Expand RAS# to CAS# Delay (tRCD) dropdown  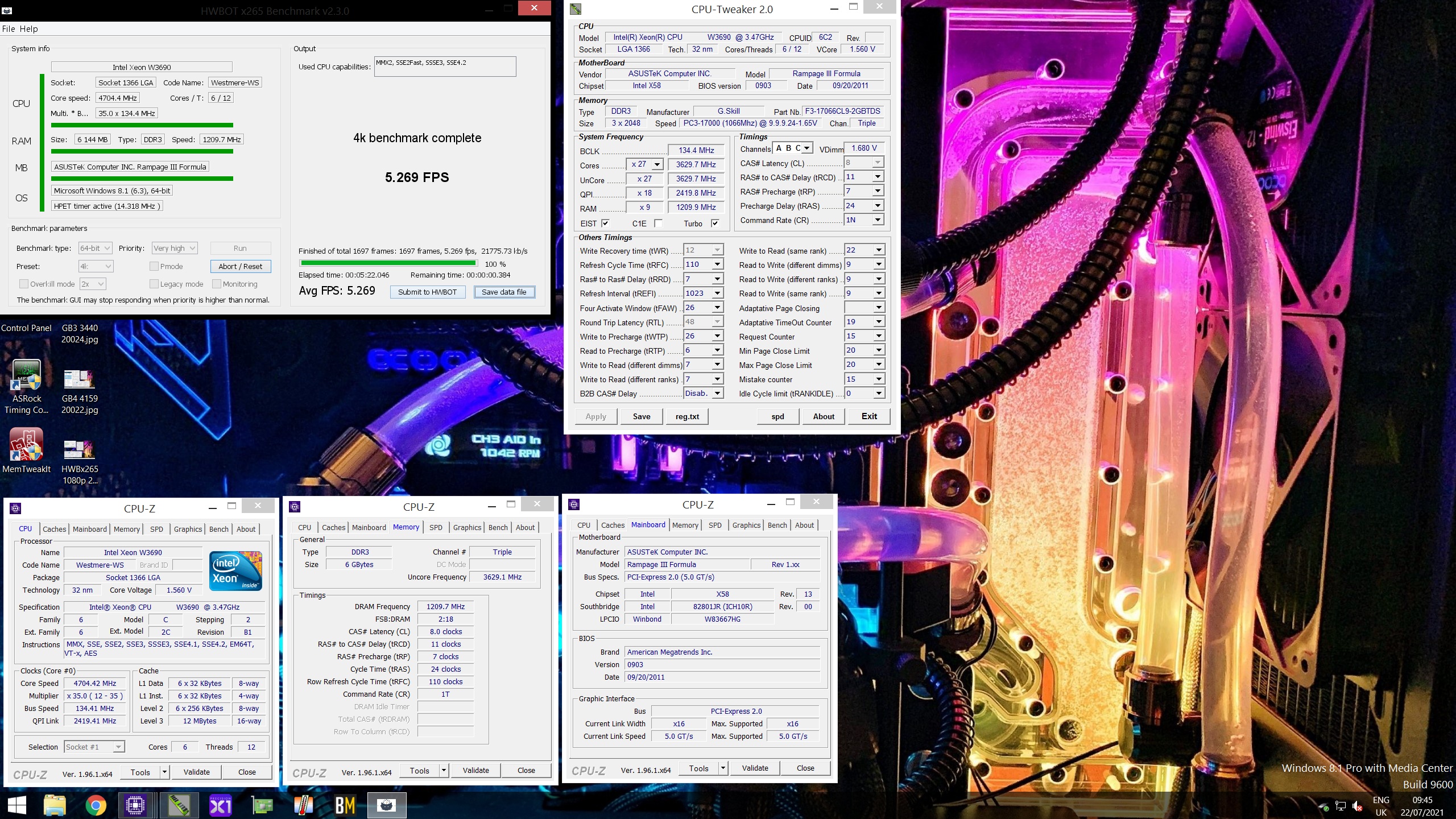point(878,177)
